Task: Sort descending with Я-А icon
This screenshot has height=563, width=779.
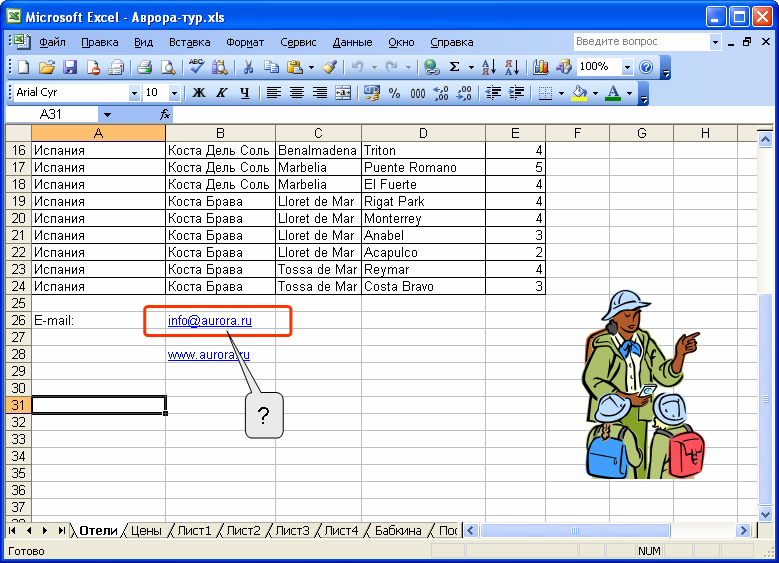Action: (512, 67)
